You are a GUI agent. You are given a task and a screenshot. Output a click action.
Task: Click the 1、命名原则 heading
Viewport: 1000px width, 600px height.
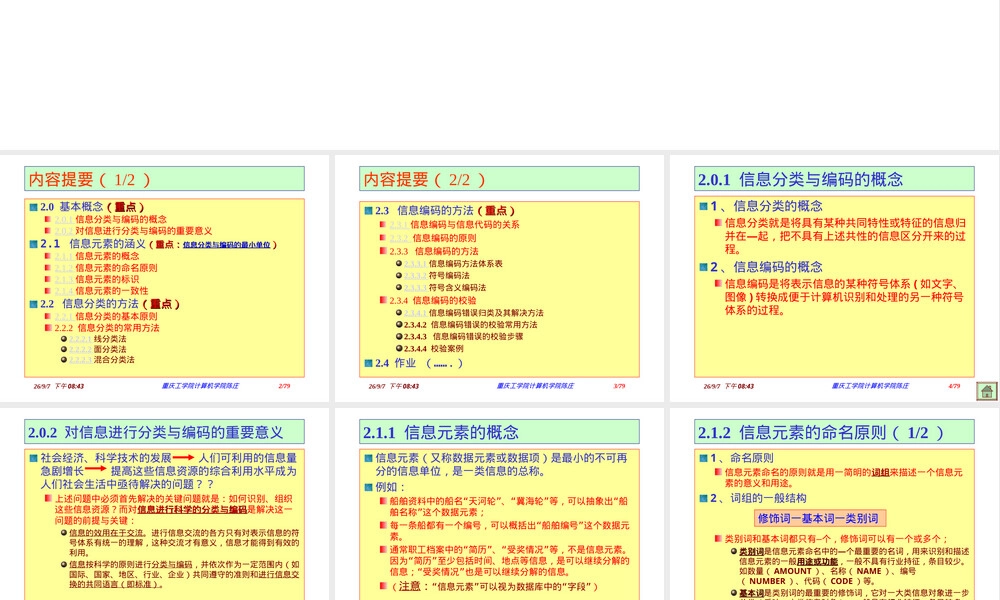742,458
